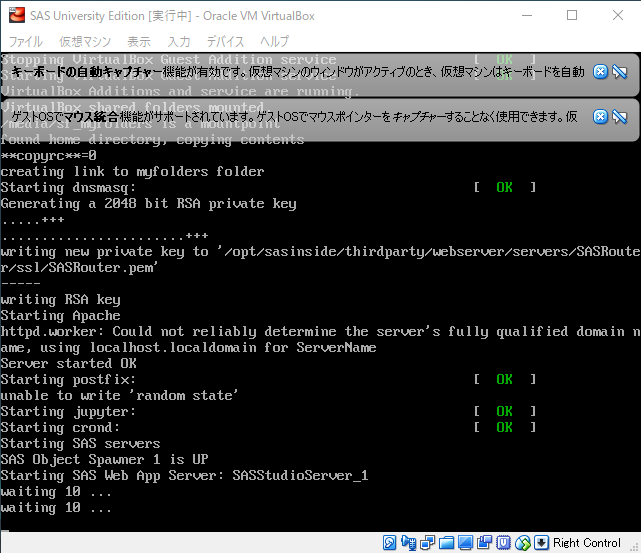The image size is (641, 553).
Task: Close the SAS University Edition VM window
Action: [618, 16]
